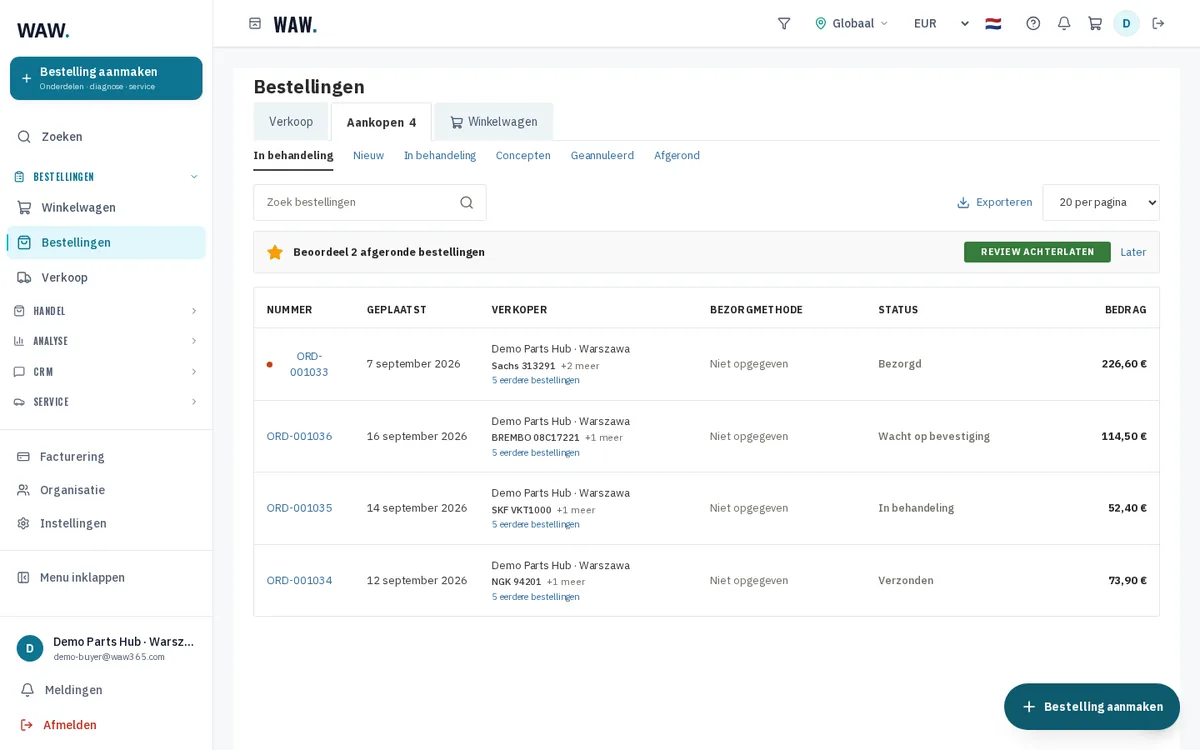Screen dimensions: 1200x750
Task: Click demo-buyer@waw365.com account text
Action: point(109,657)
